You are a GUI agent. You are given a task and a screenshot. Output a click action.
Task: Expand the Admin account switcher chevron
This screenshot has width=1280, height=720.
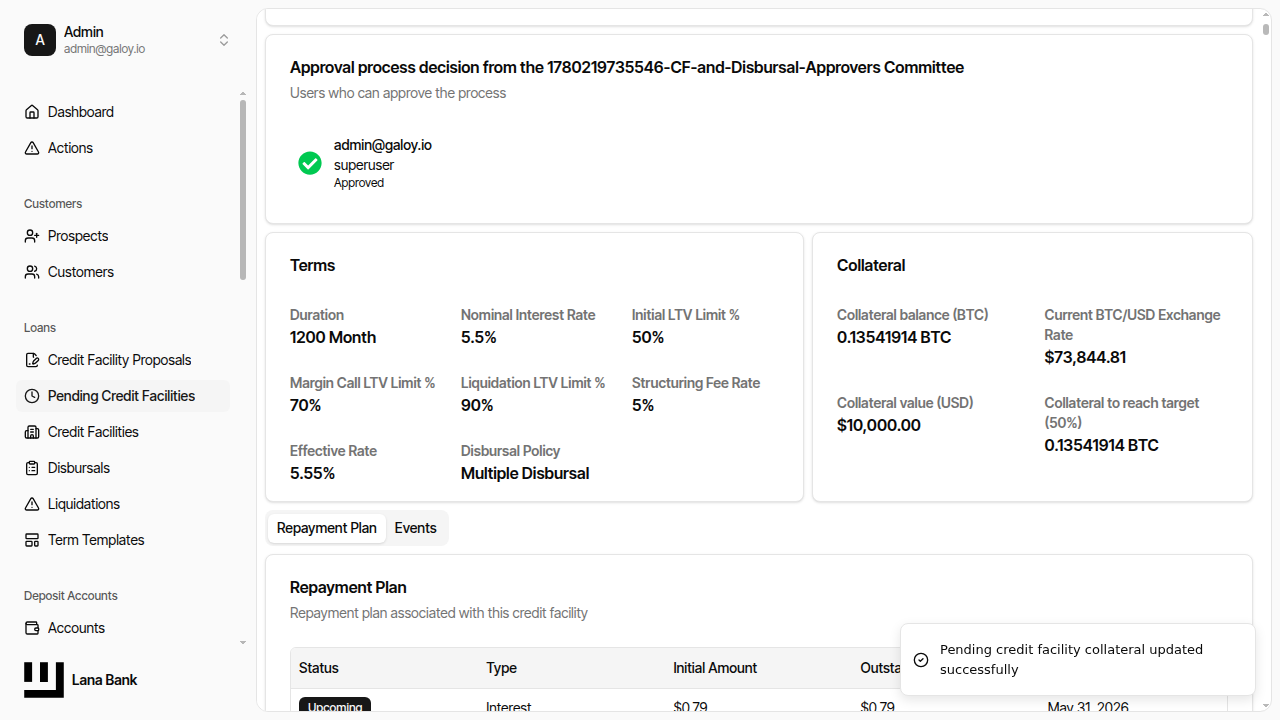pyautogui.click(x=224, y=40)
